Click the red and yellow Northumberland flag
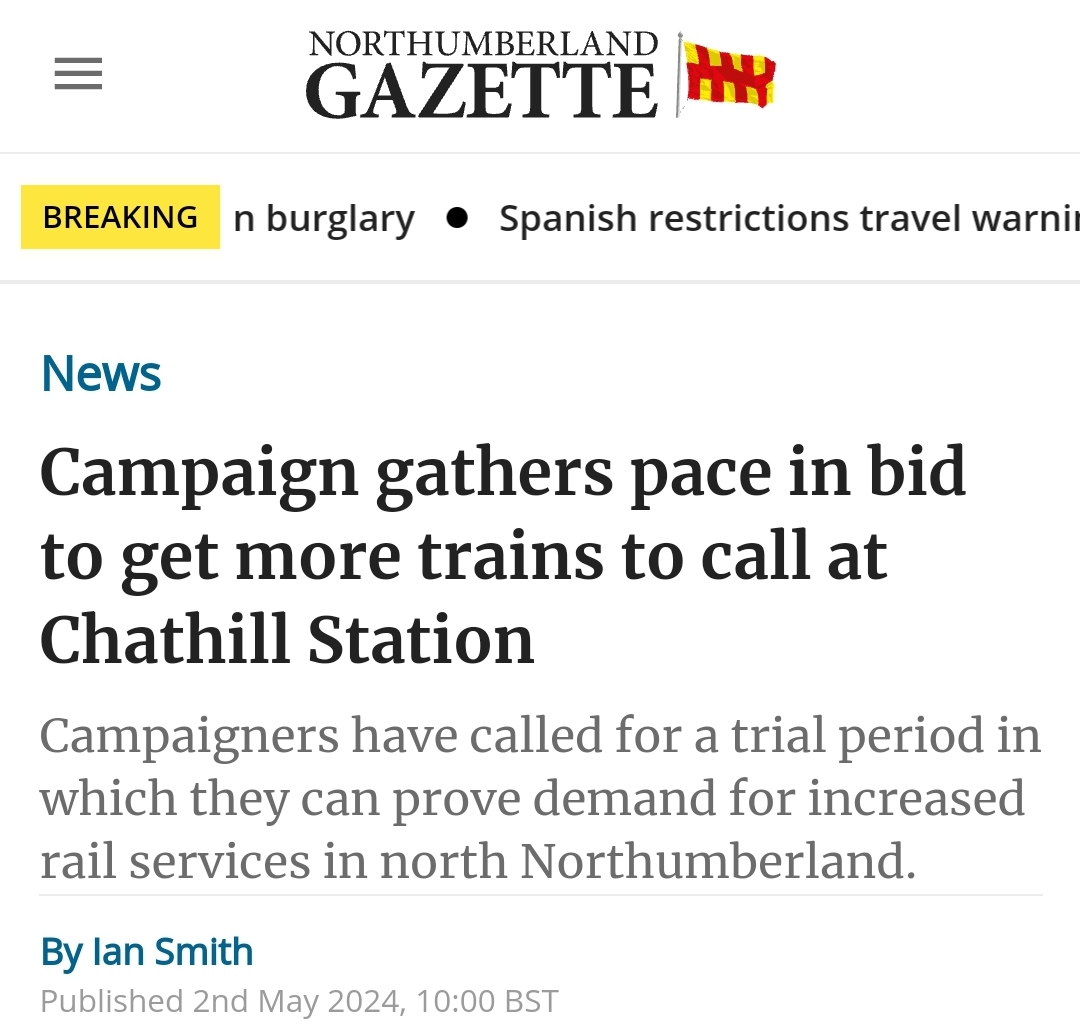 point(729,74)
